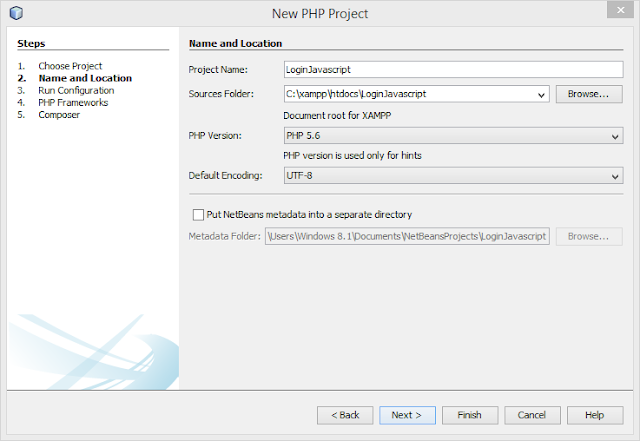Select step 1 Choose Project
The height and width of the screenshot is (441, 640).
coord(70,66)
